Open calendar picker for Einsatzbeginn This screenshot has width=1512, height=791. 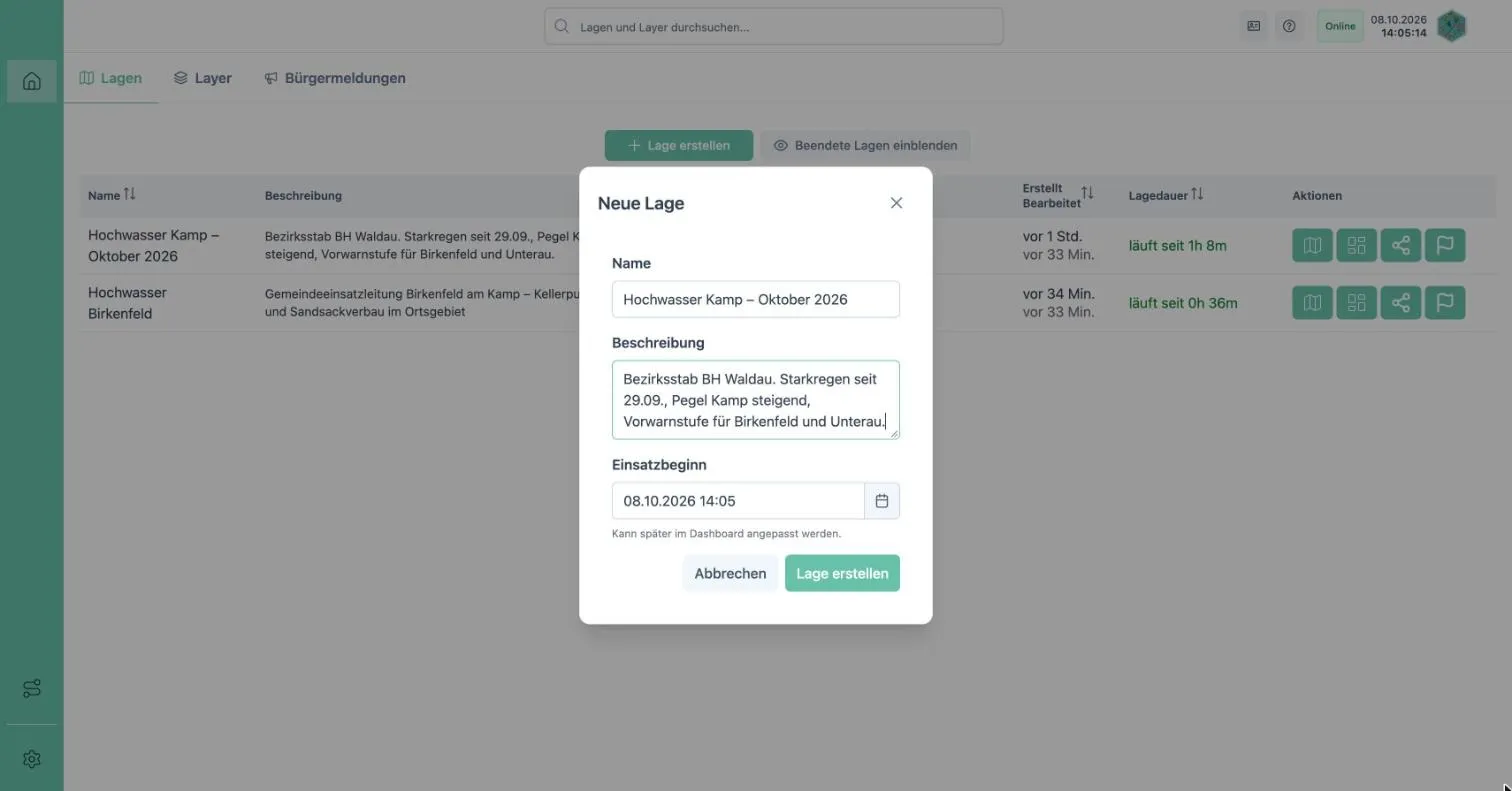coord(882,501)
